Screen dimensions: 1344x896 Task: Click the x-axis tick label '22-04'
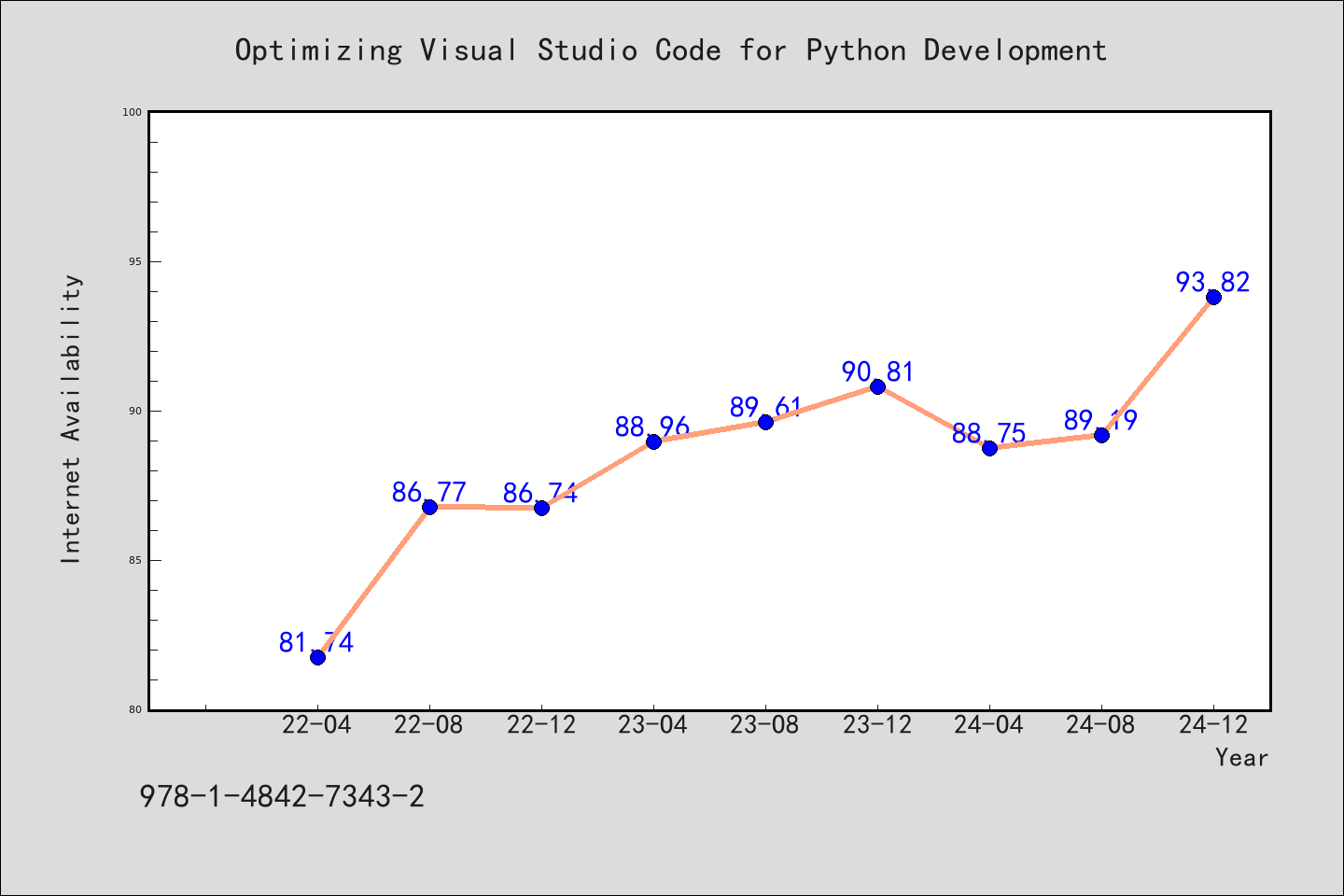pos(317,725)
